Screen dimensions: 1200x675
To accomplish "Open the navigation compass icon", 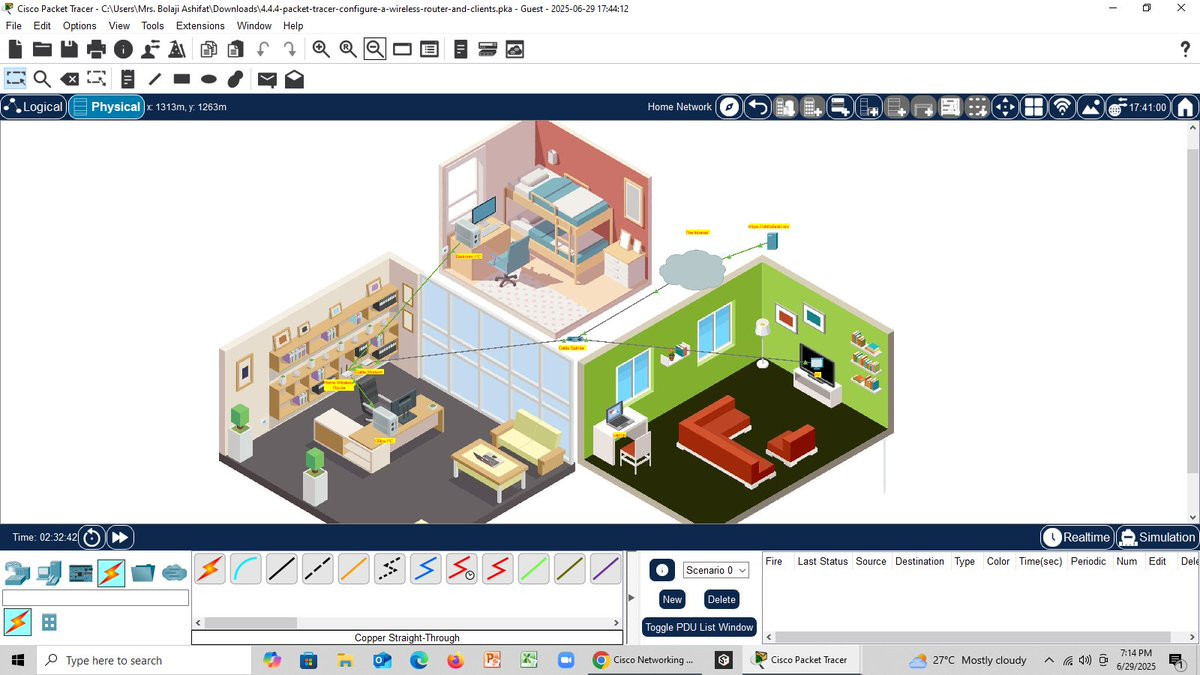I will click(x=730, y=107).
